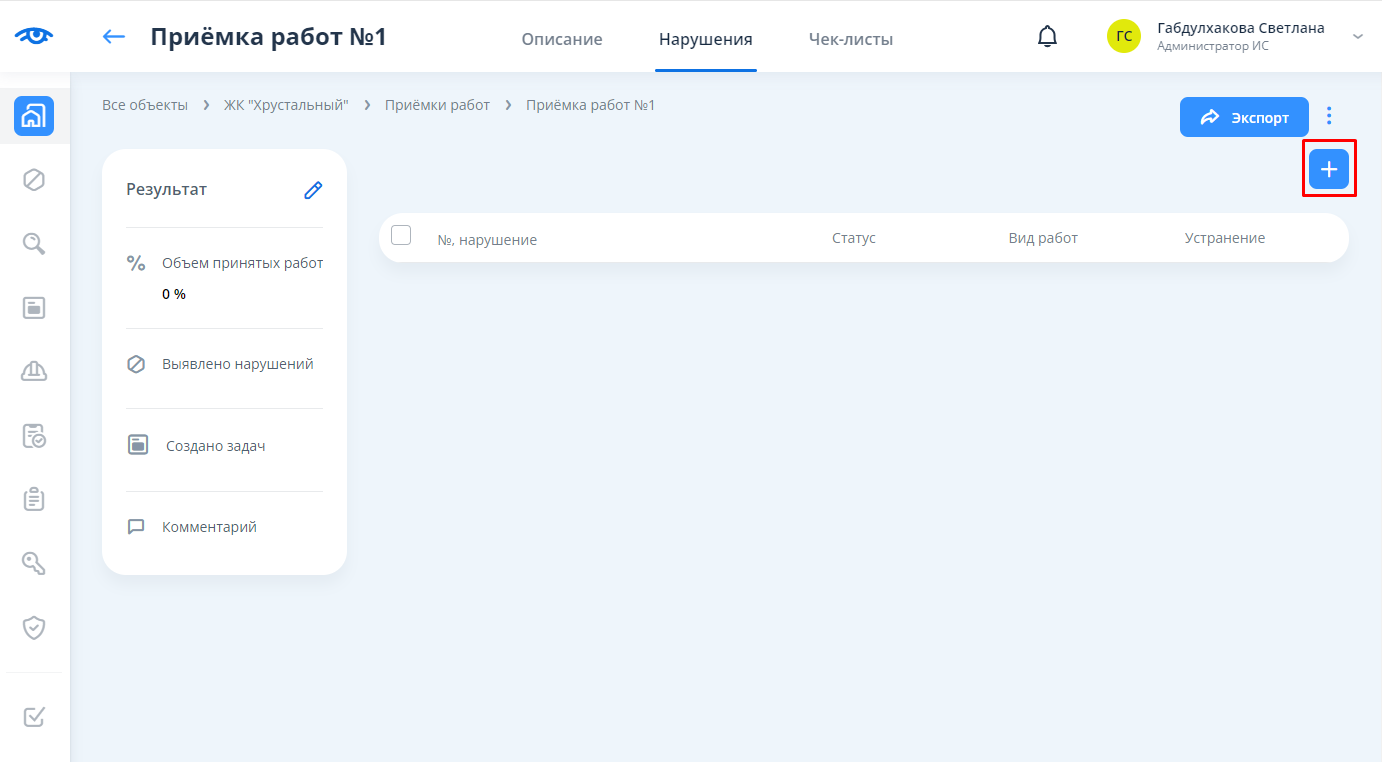Open the notifications bell
The height and width of the screenshot is (762, 1382).
[x=1046, y=37]
